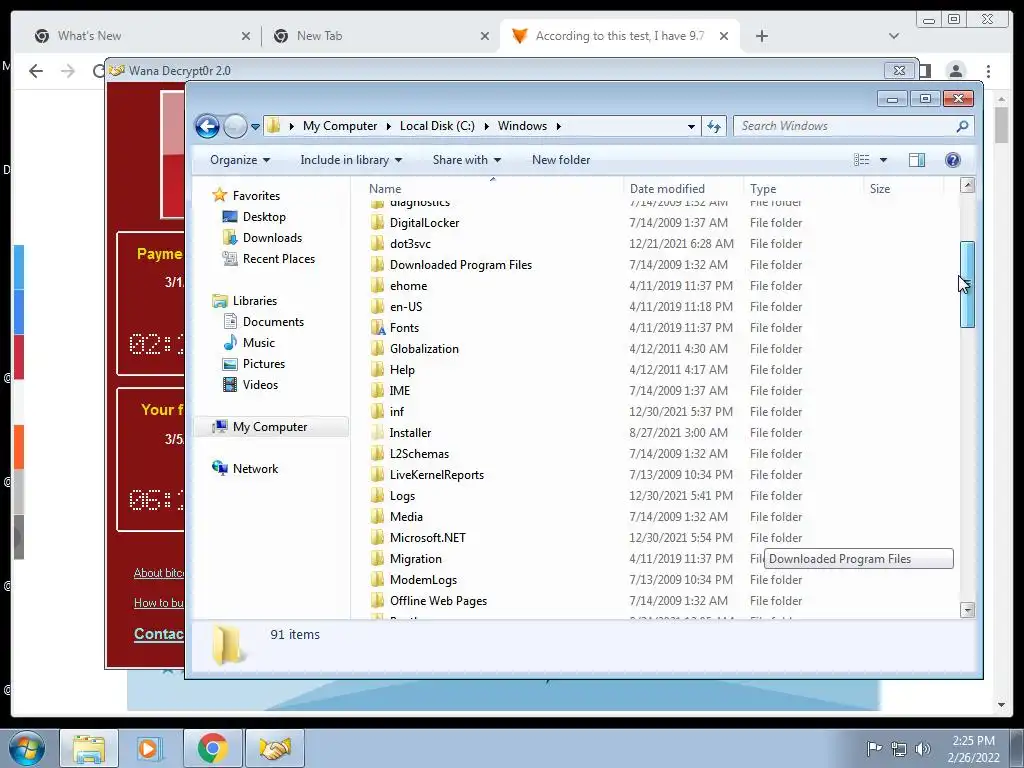
Task: Select the ehome folder icon
Action: click(x=377, y=285)
